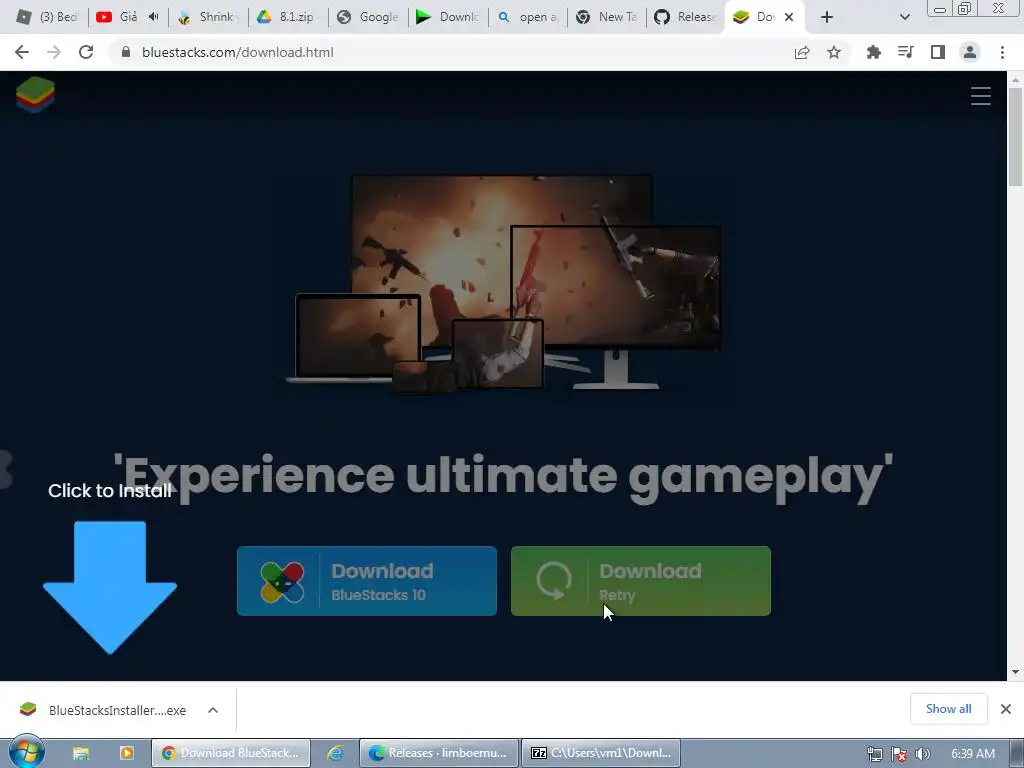Switch to Releases limboemu Edge taskbar window
Viewport: 1024px width, 768px height.
coord(439,753)
